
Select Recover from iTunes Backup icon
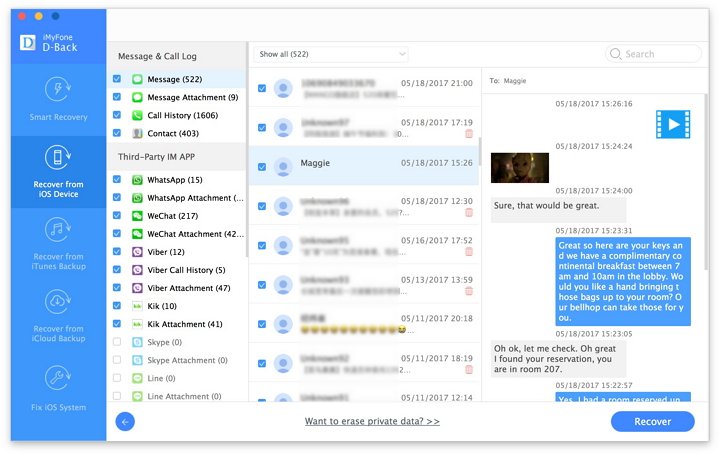[x=58, y=232]
